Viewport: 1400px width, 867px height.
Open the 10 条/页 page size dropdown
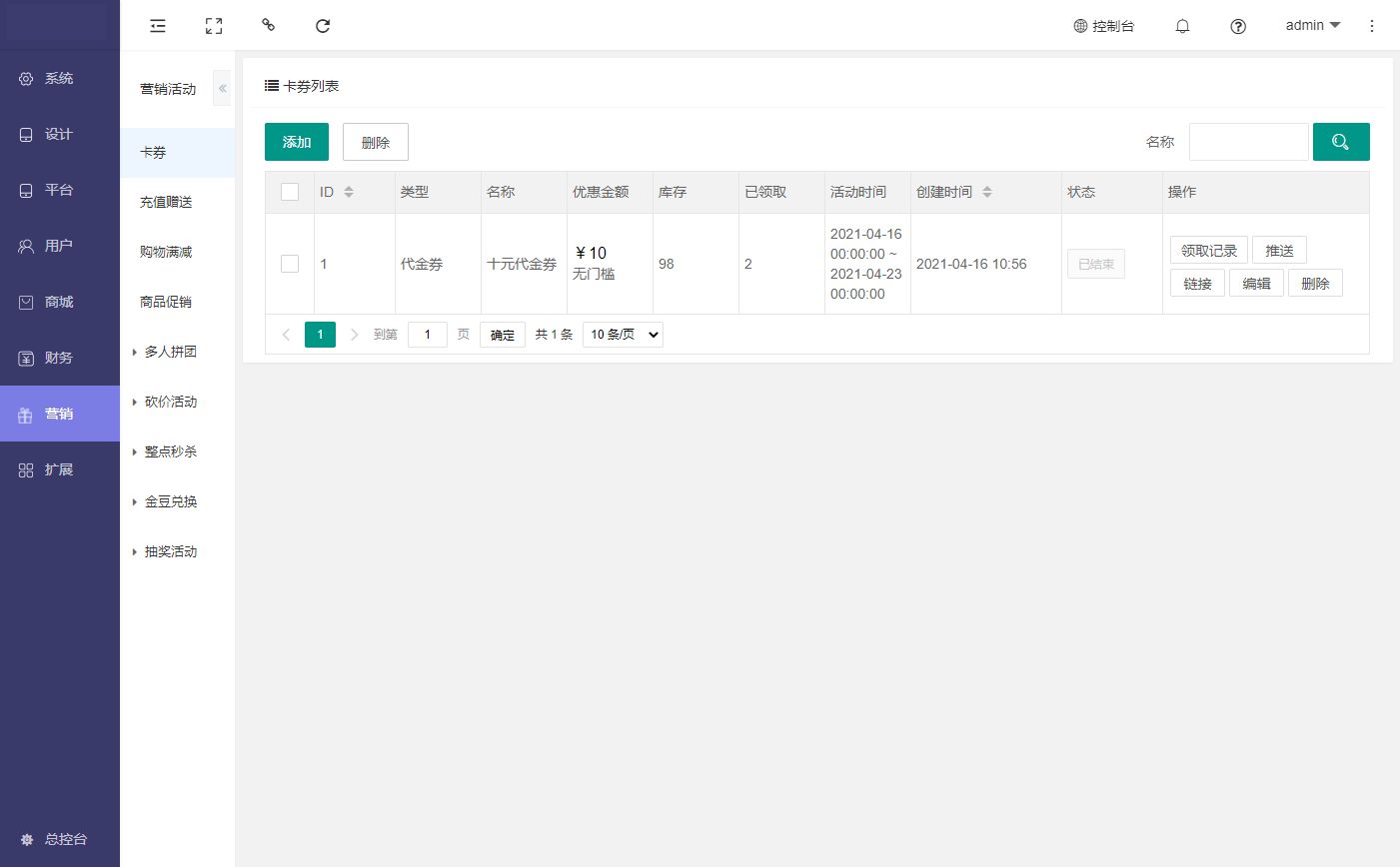pos(623,335)
